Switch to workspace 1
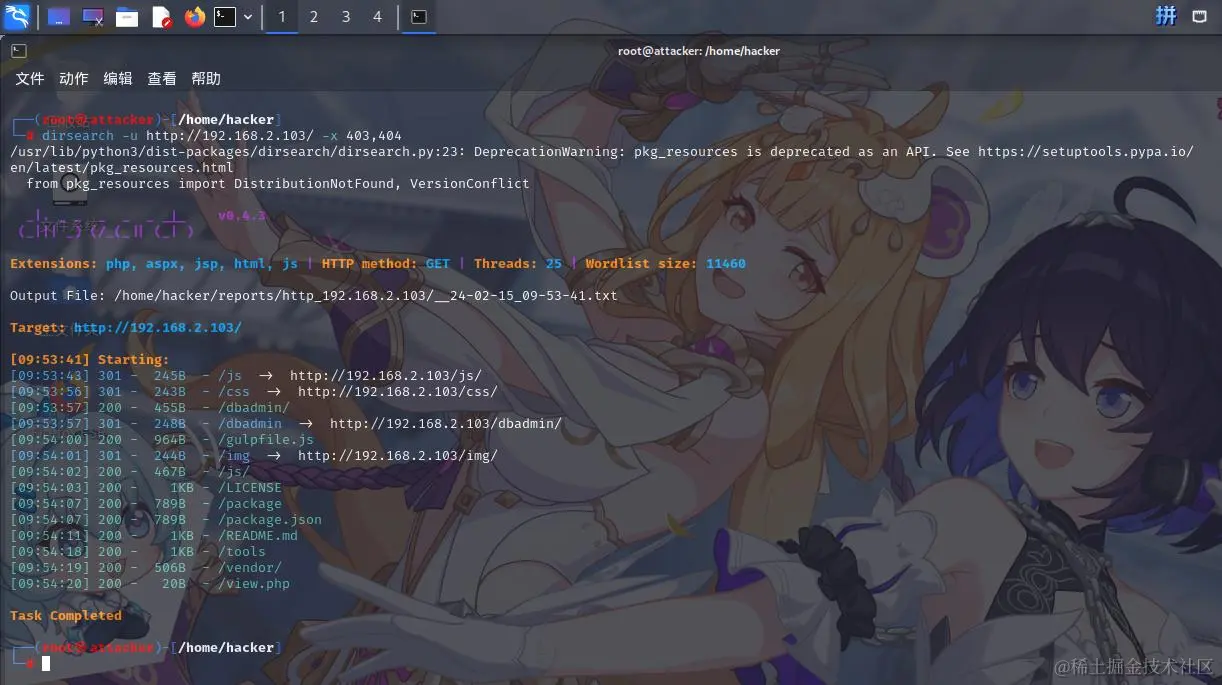The height and width of the screenshot is (685, 1222). (x=282, y=17)
